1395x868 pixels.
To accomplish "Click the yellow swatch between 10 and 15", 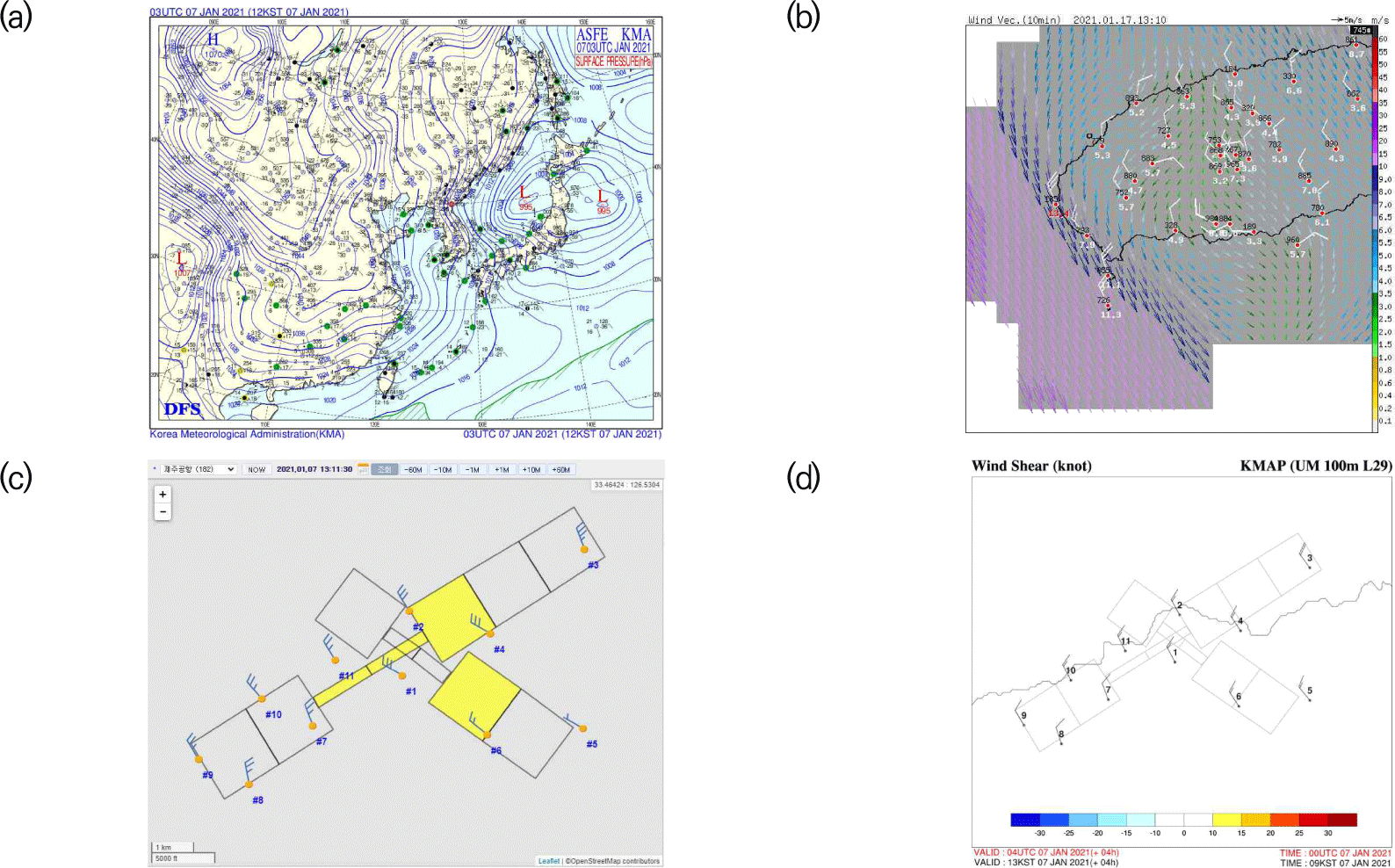I will 1227,820.
